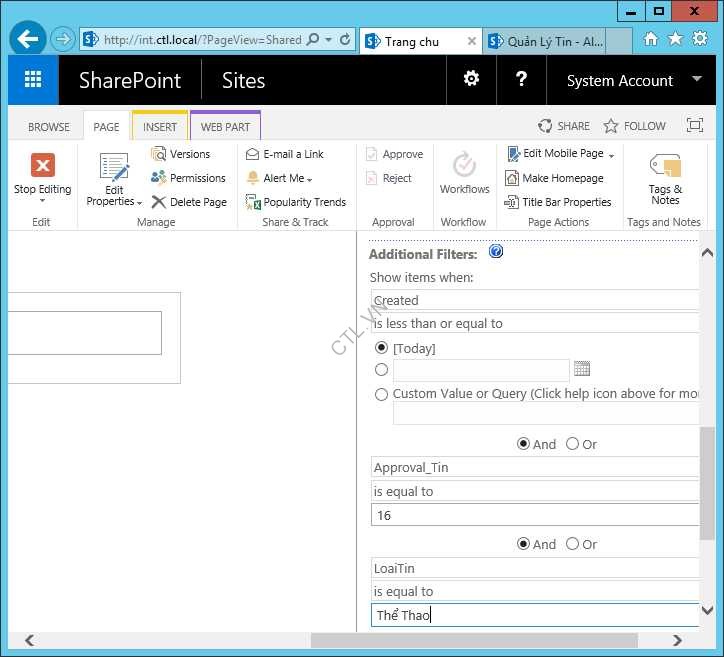Open the Versions history icon
The height and width of the screenshot is (657, 724).
pos(159,154)
